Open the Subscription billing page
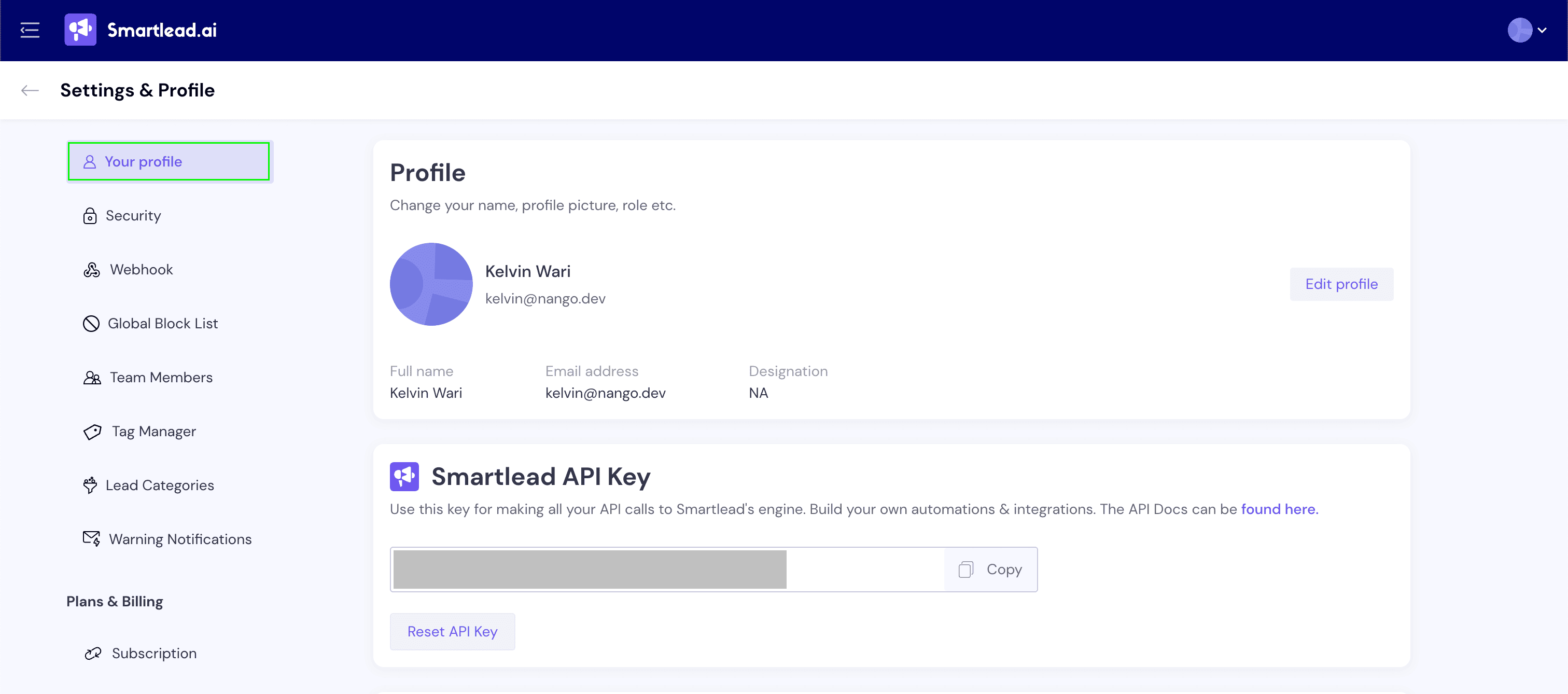 click(153, 653)
